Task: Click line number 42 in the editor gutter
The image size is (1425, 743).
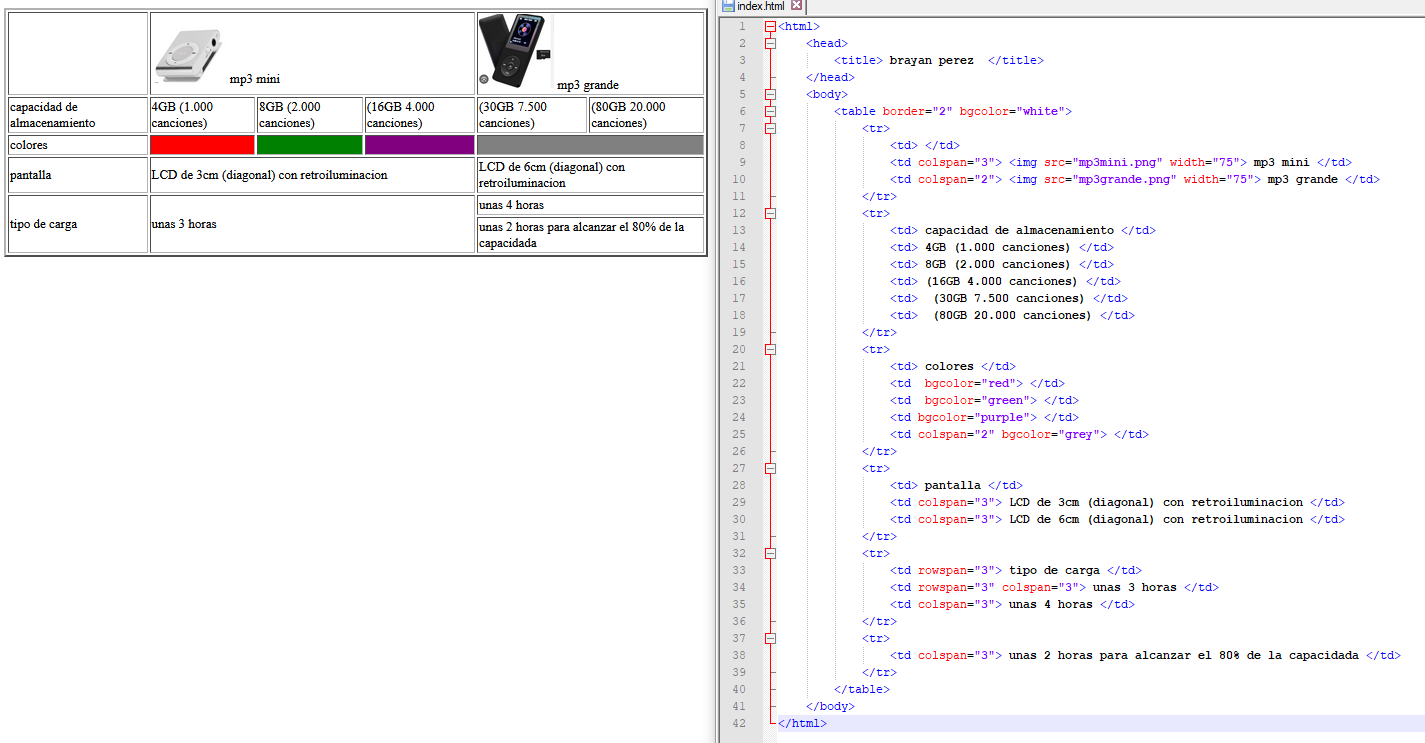Action: coord(738,723)
